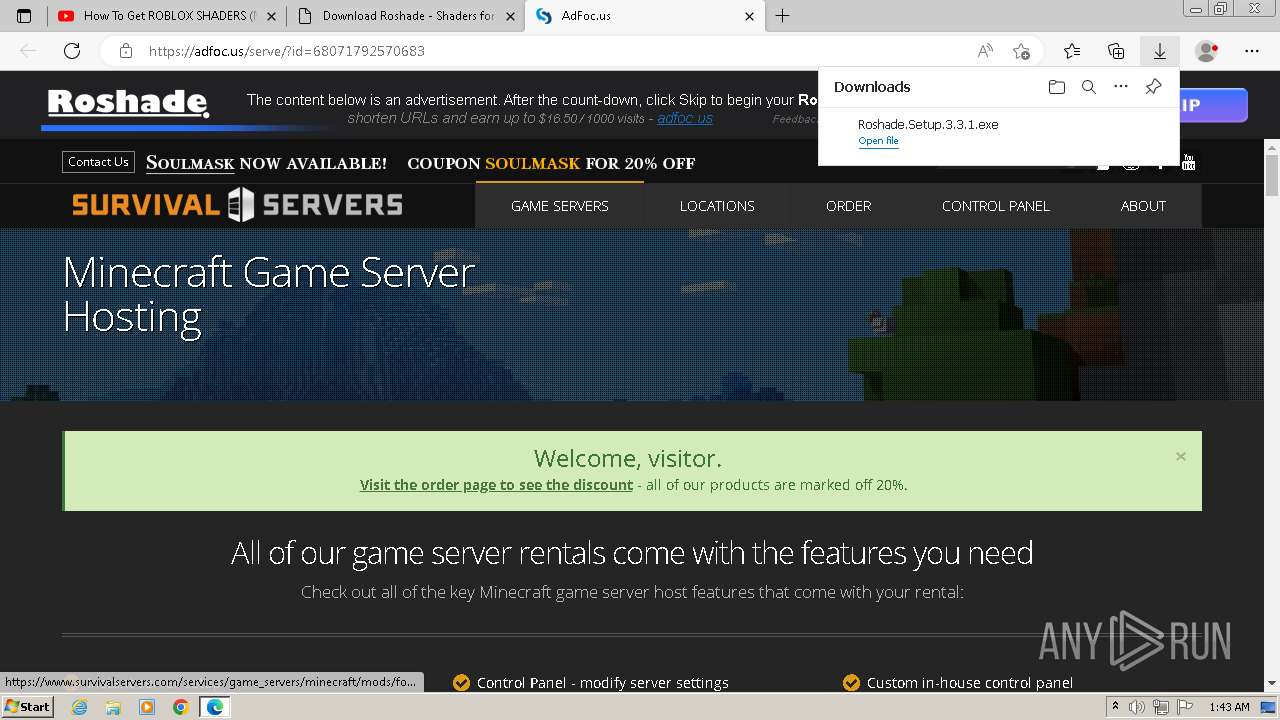Image resolution: width=1280 pixels, height=720 pixels.
Task: Click the Soulmask now available promo text
Action: tap(266, 163)
